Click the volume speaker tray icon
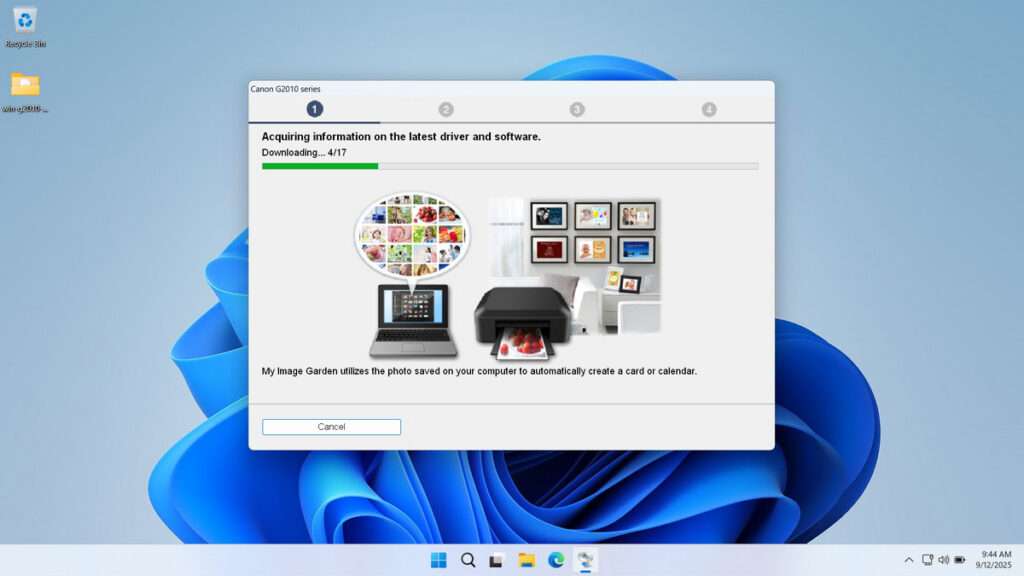 [x=943, y=560]
